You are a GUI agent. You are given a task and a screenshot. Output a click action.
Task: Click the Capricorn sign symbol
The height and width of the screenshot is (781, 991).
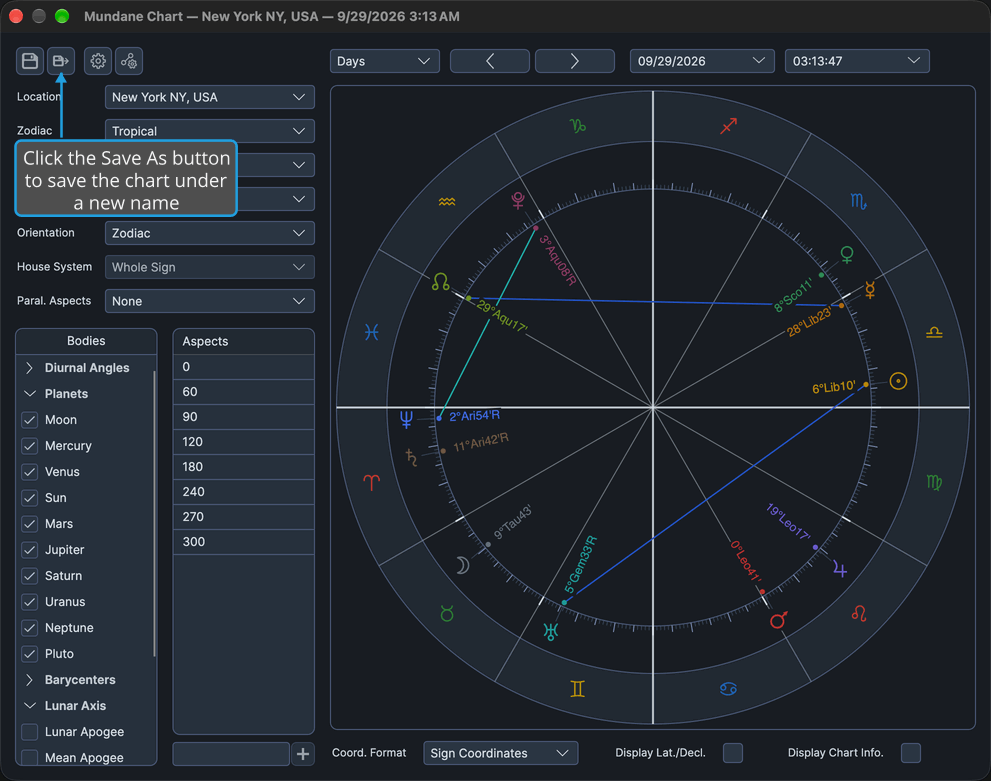point(578,126)
